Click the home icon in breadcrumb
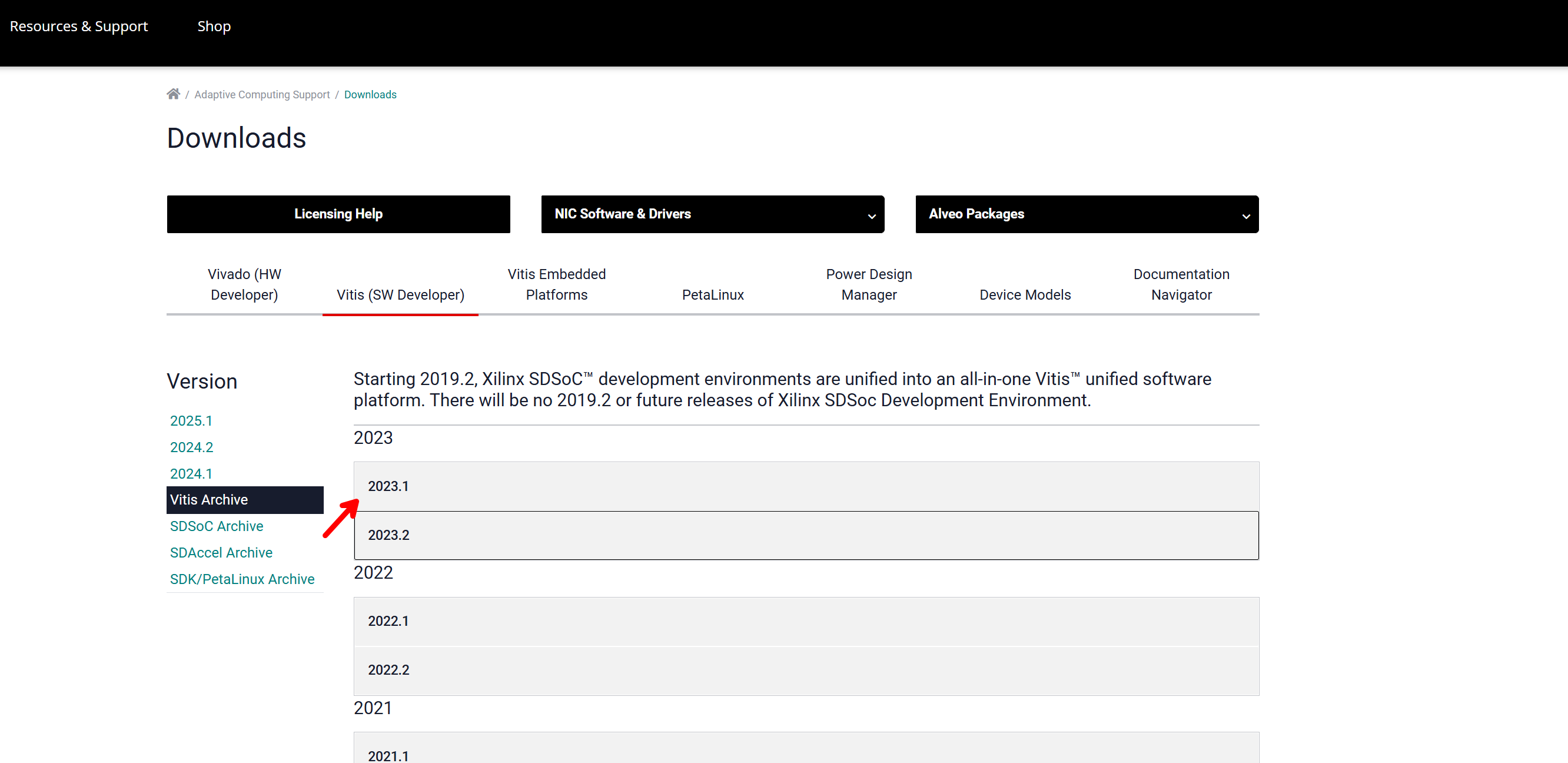Viewport: 1568px width, 763px height. (x=173, y=94)
